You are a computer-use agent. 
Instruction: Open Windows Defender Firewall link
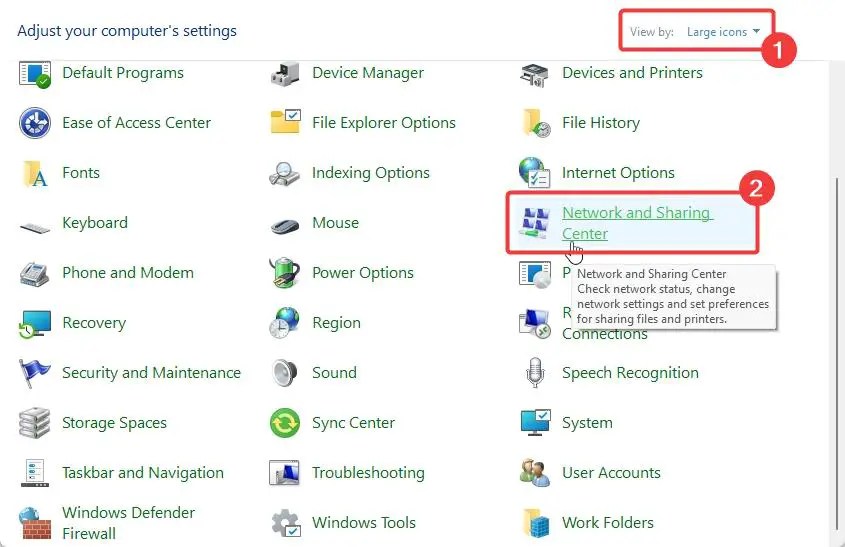point(128,523)
